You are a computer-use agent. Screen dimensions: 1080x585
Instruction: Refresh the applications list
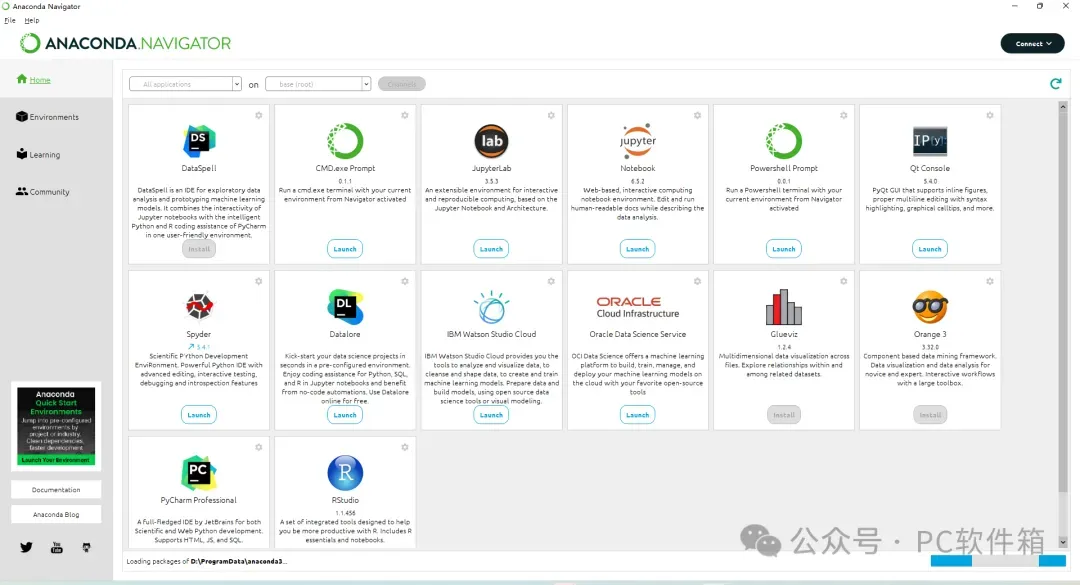tap(1055, 83)
